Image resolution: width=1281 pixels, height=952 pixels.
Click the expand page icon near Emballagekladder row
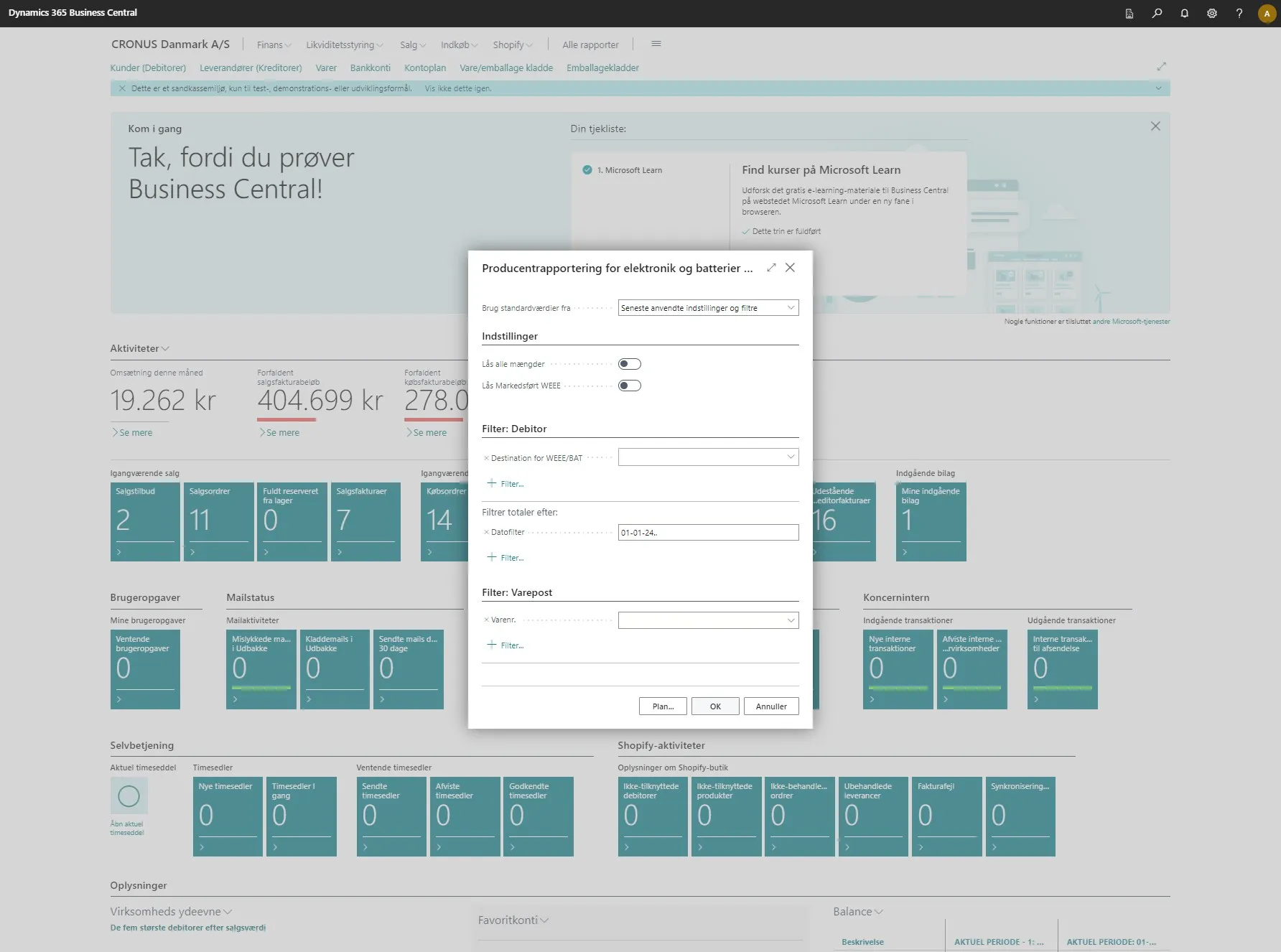(x=1161, y=66)
